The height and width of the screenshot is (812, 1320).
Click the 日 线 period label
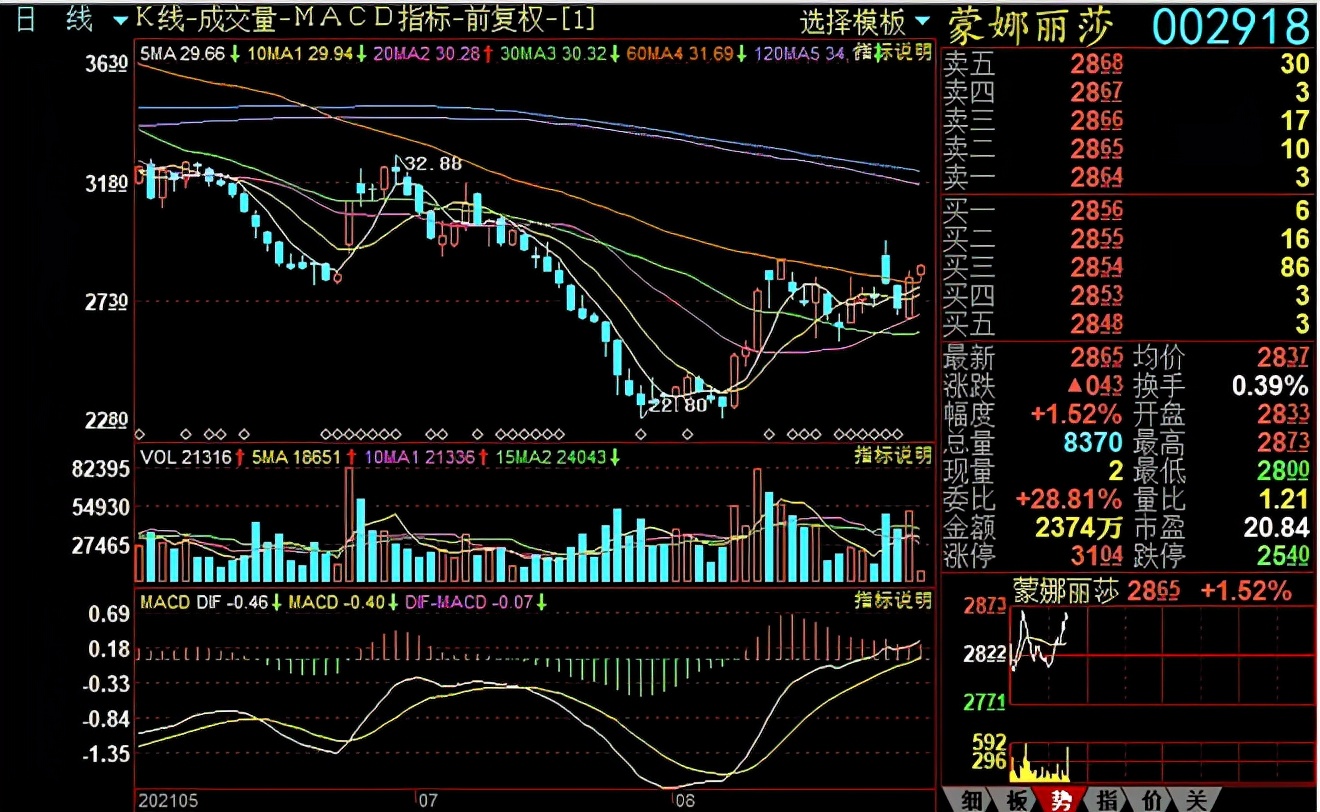click(53, 20)
